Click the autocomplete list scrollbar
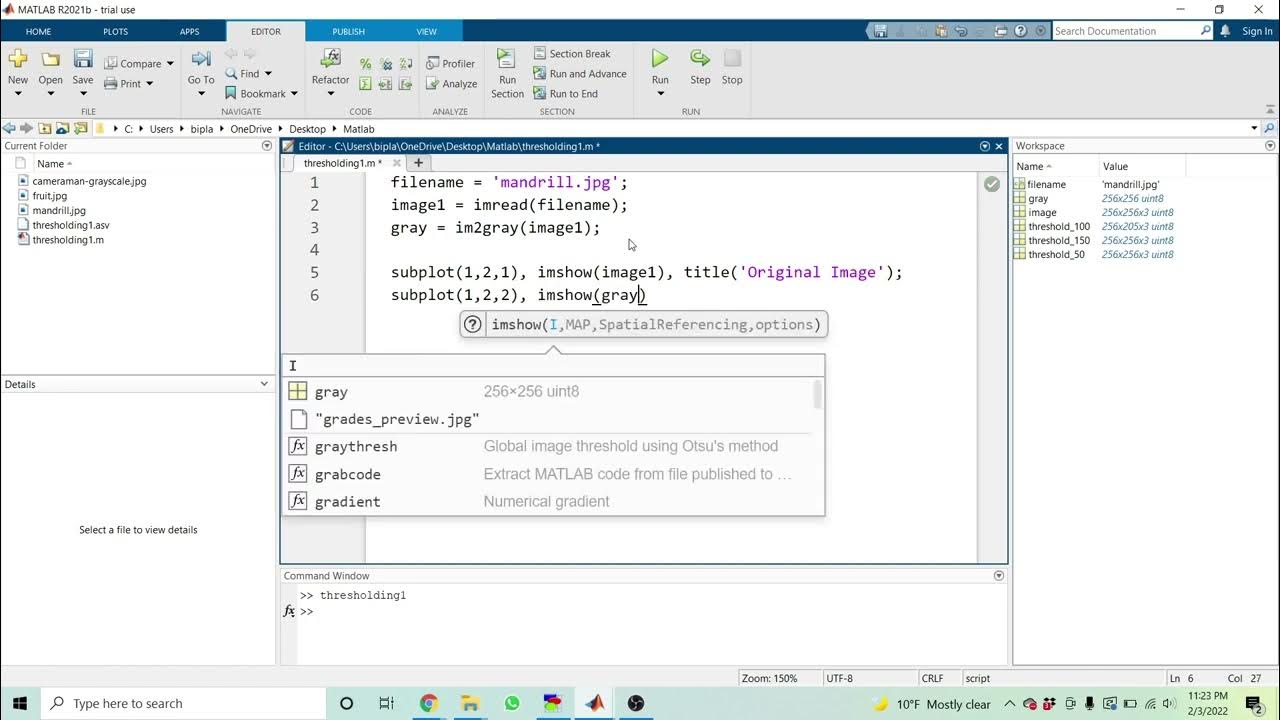The width and height of the screenshot is (1280, 720). 818,395
